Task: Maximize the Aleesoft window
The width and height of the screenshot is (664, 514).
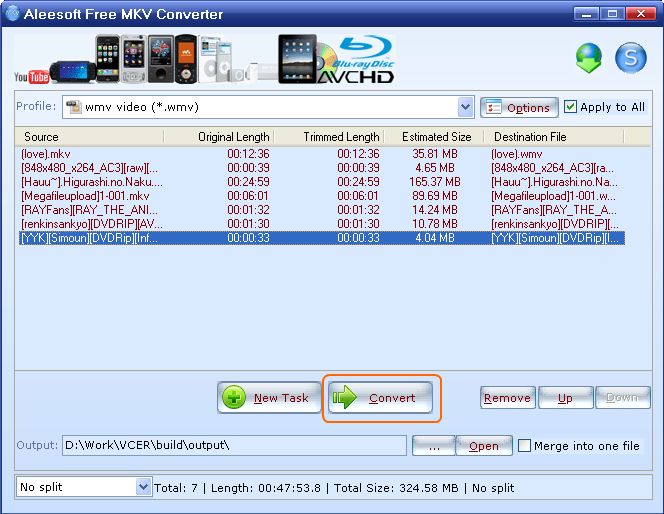Action: pyautogui.click(x=612, y=14)
